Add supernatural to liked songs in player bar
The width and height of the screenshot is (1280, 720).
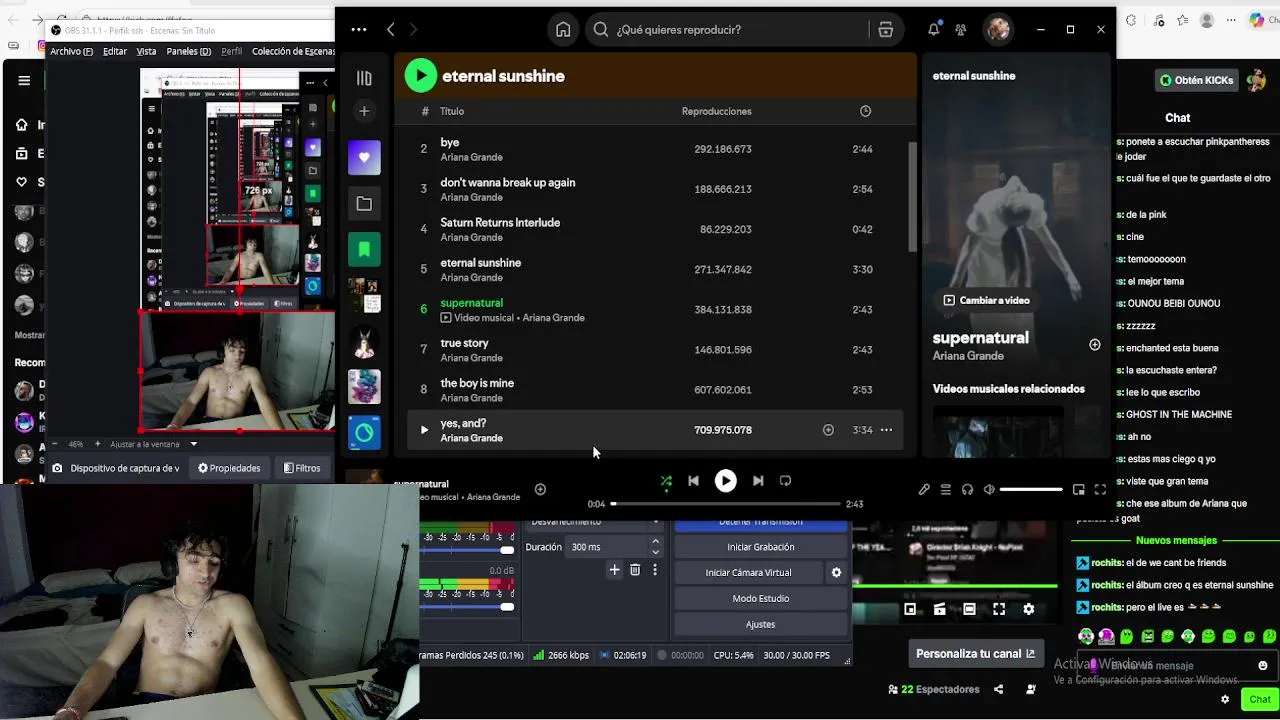click(x=540, y=489)
